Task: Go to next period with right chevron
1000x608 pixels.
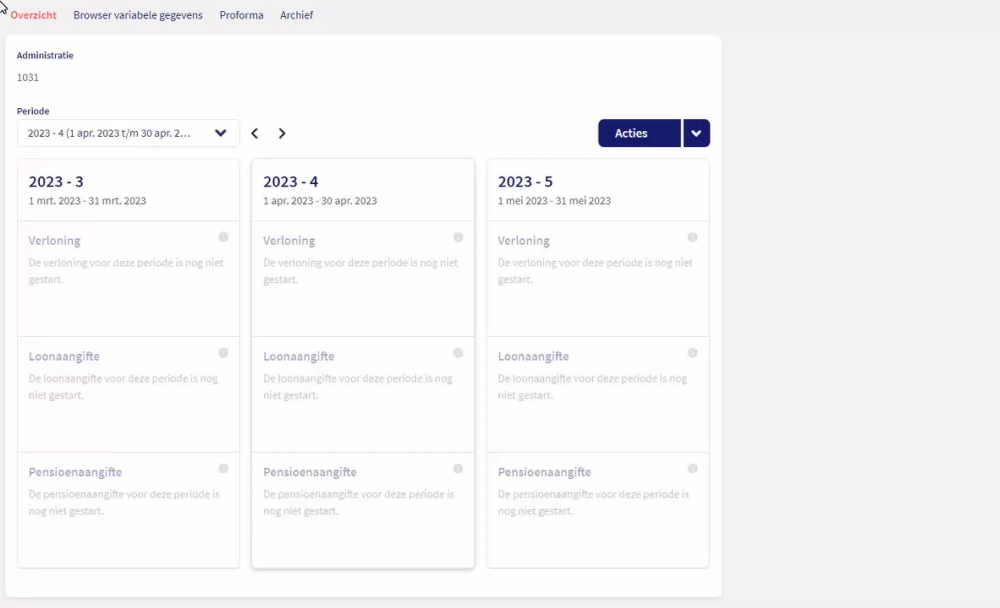Action: 282,133
